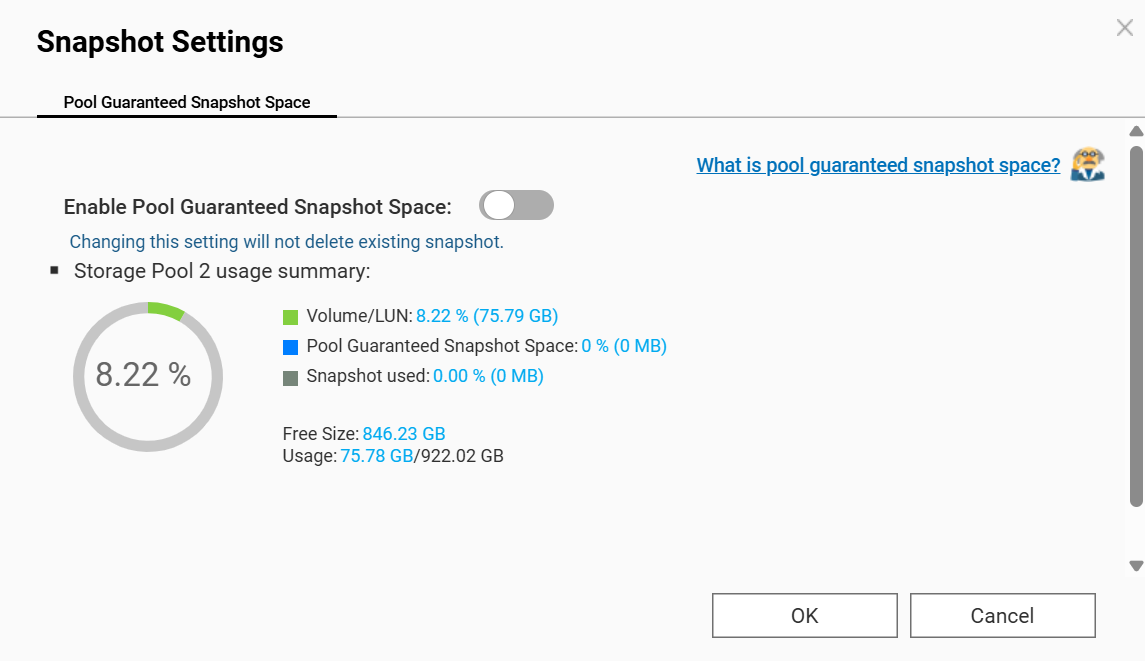Enable Pool Guaranteed Snapshot Space toggle
The width and height of the screenshot is (1145, 661).
[516, 206]
